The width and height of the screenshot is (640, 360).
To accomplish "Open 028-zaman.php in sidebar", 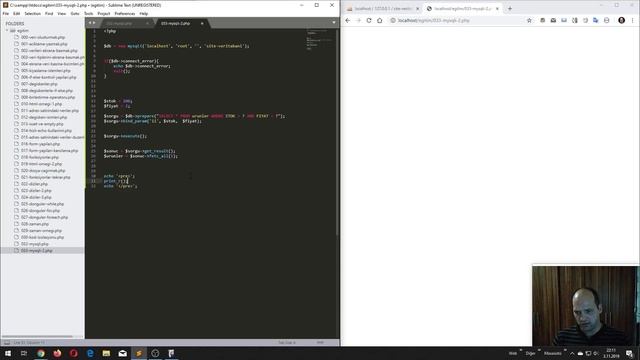I will 35,224.
